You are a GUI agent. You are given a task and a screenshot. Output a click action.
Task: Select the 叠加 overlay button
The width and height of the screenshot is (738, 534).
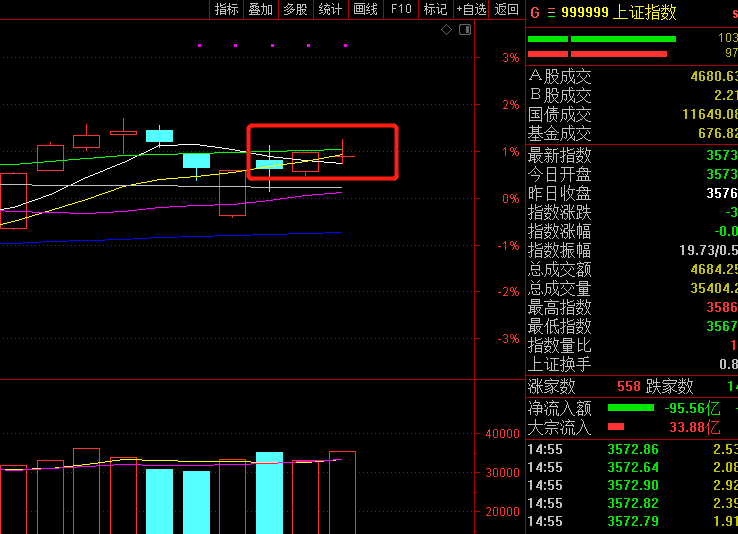point(260,9)
